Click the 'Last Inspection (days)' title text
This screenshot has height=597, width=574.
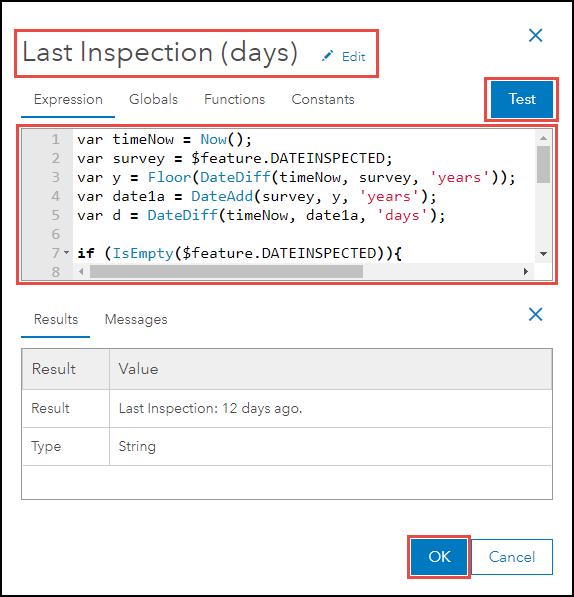tap(159, 52)
